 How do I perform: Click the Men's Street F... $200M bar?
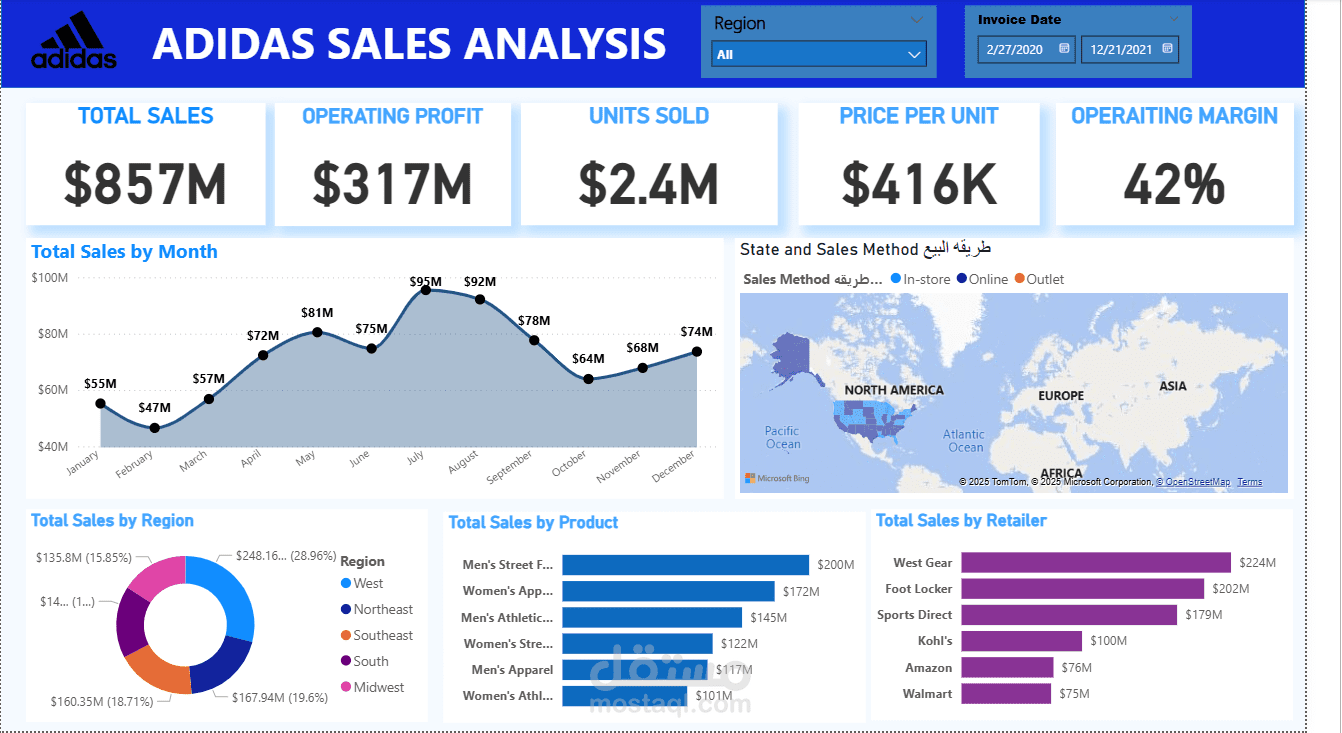point(685,565)
